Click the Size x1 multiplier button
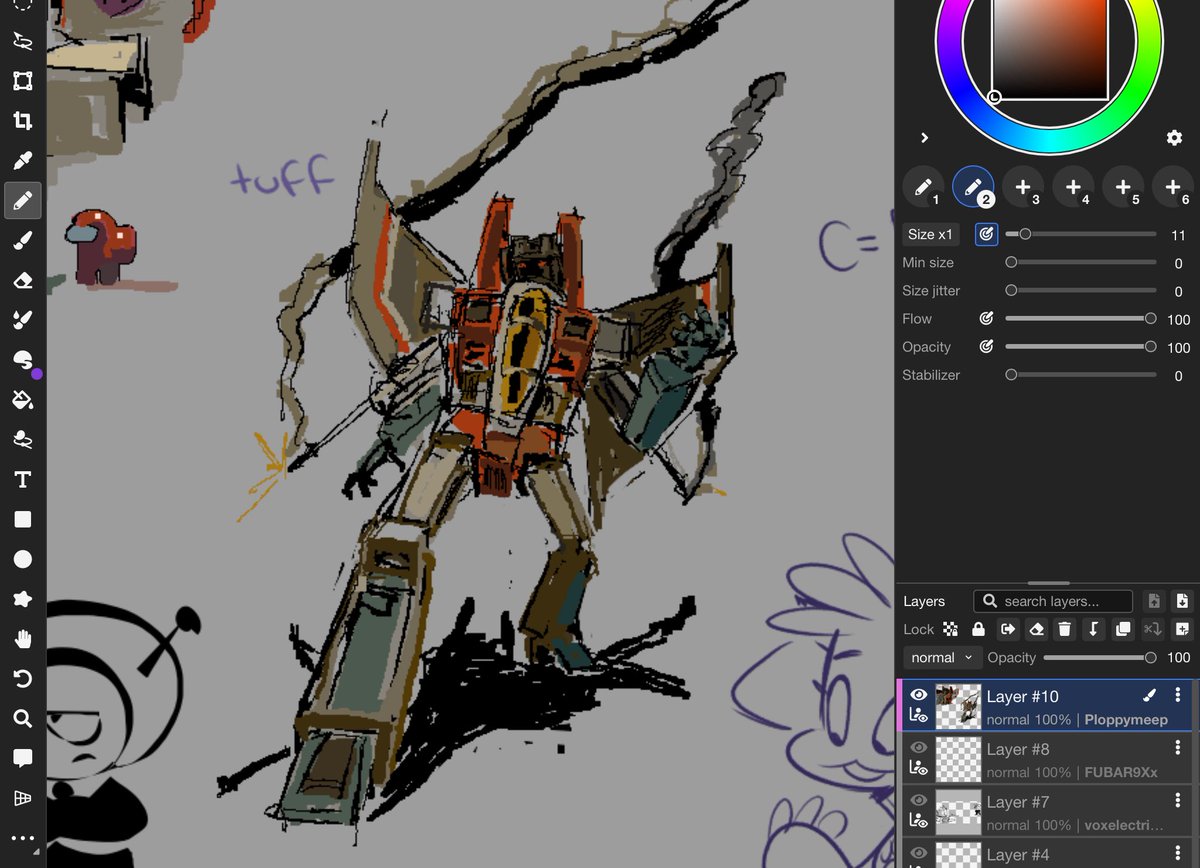Screen dimensions: 1200x868 pos(930,234)
